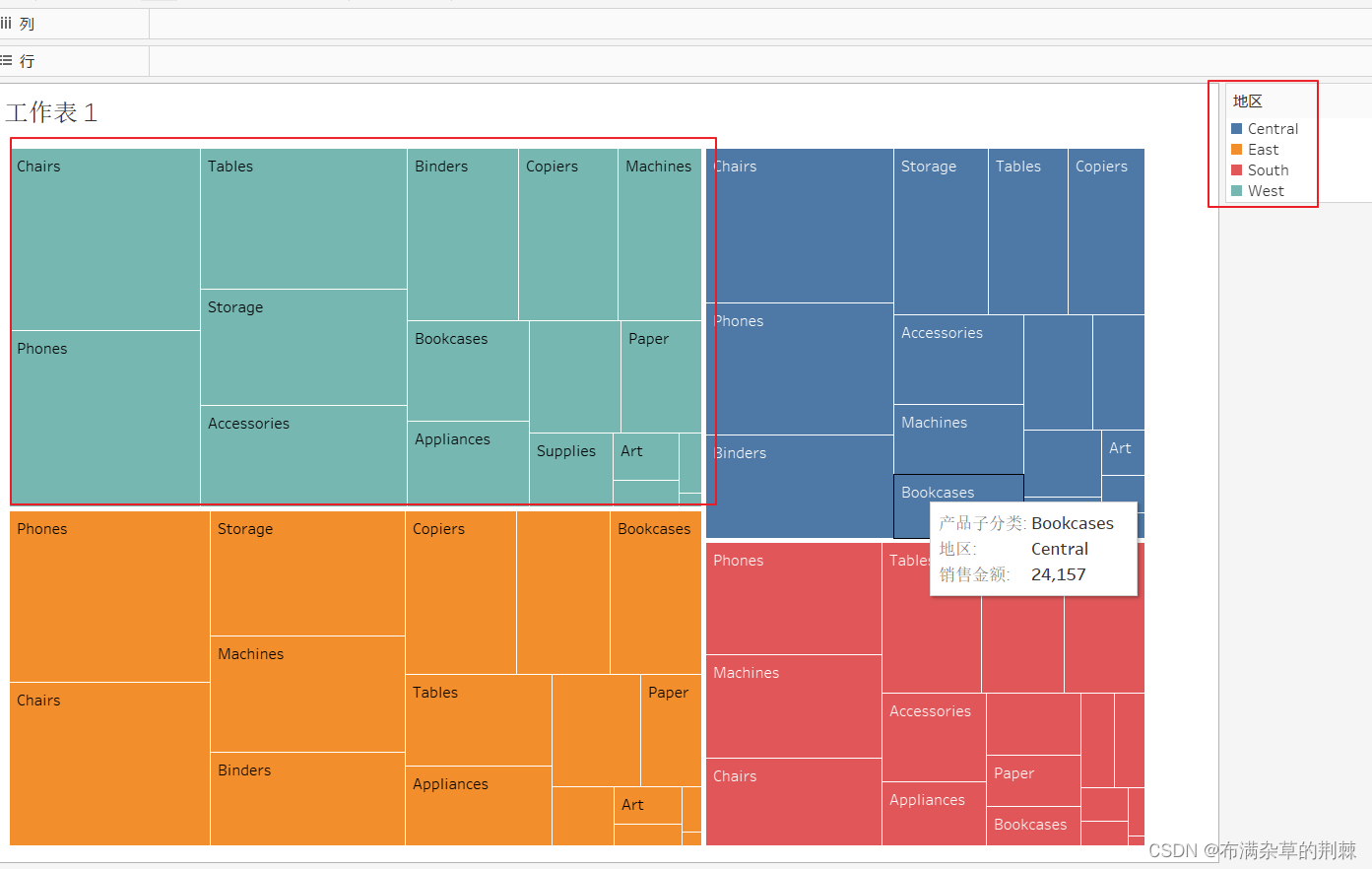The height and width of the screenshot is (869, 1372).
Task: Select the West Supplies tile
Action: [571, 469]
